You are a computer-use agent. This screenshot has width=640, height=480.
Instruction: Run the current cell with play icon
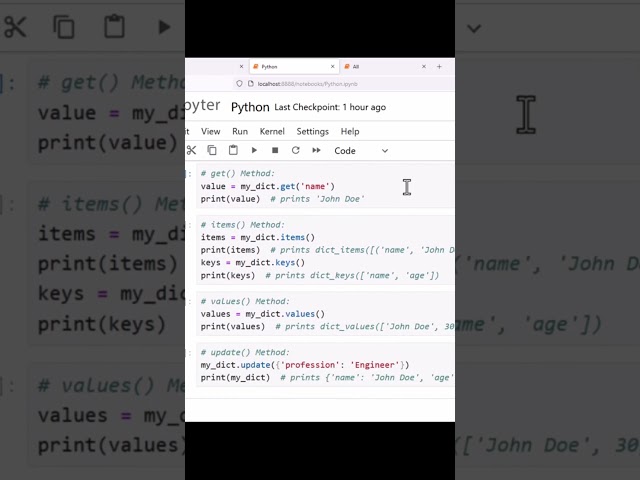(x=254, y=150)
